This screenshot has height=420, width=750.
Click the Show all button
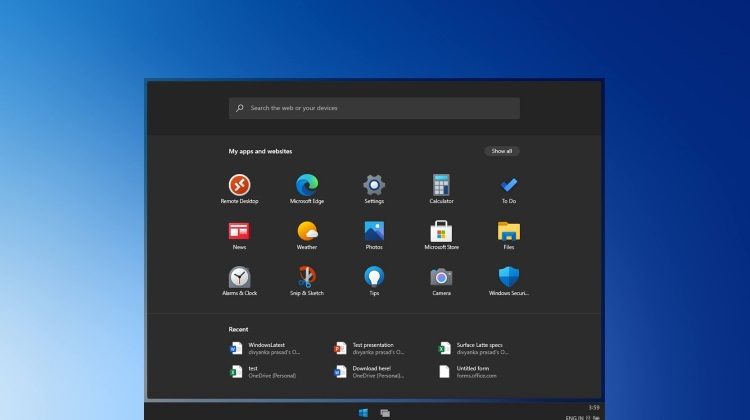pyautogui.click(x=502, y=151)
